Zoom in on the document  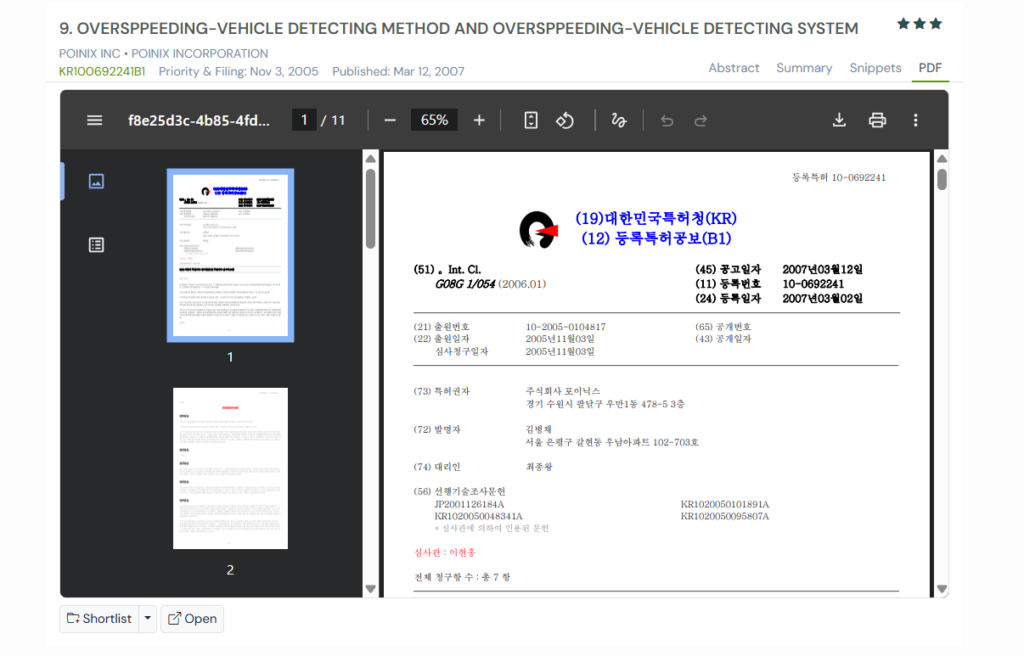pyautogui.click(x=479, y=119)
